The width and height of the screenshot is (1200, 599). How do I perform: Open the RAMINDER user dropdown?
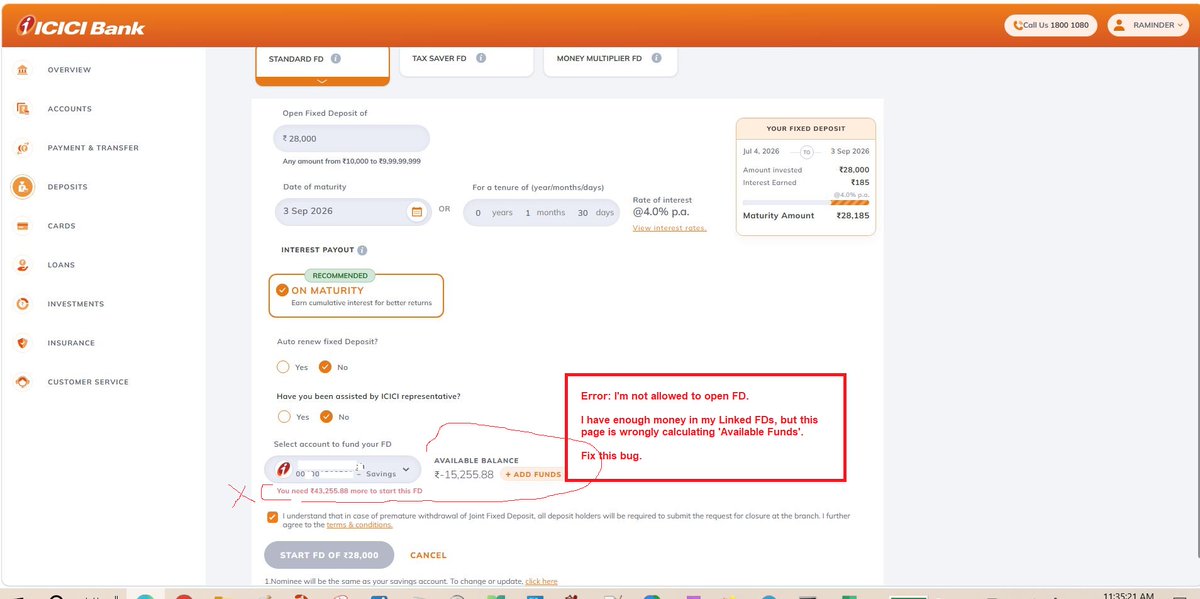coord(1146,25)
